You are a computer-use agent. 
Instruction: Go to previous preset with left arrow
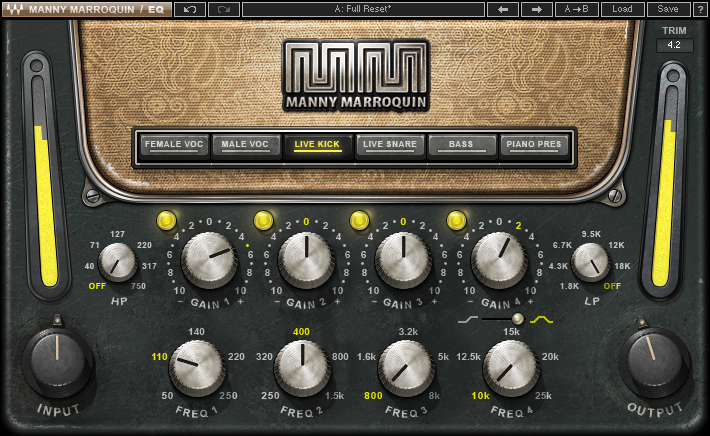503,9
